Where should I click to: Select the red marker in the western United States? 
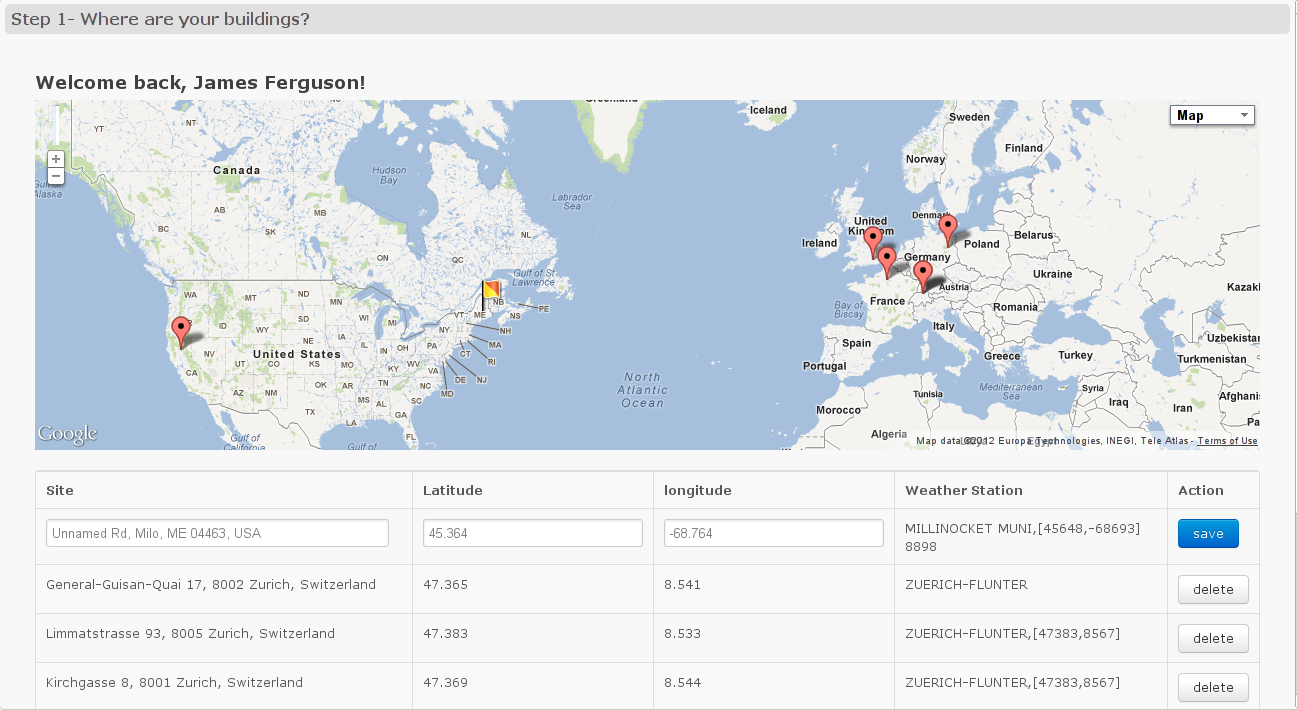(x=181, y=332)
